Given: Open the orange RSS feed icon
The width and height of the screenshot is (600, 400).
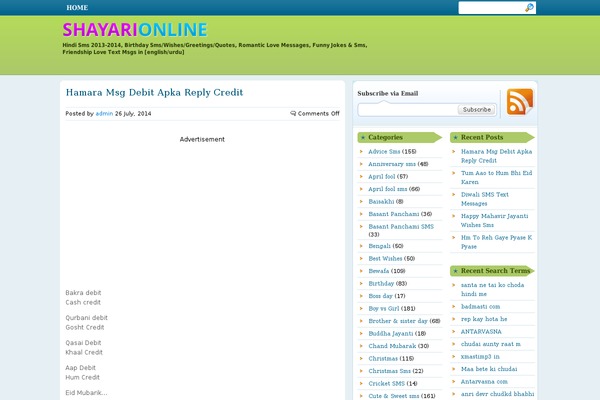Looking at the screenshot, I should click(520, 101).
